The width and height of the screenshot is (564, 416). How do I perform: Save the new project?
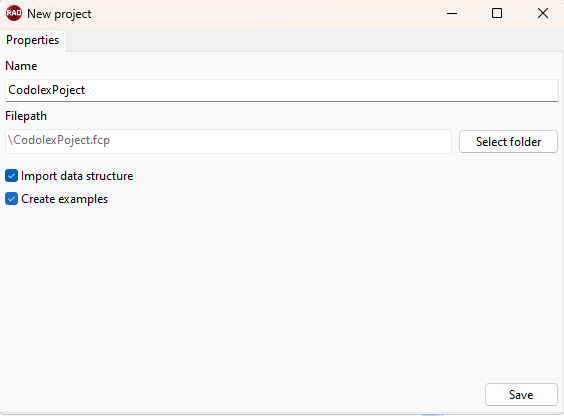tap(521, 394)
